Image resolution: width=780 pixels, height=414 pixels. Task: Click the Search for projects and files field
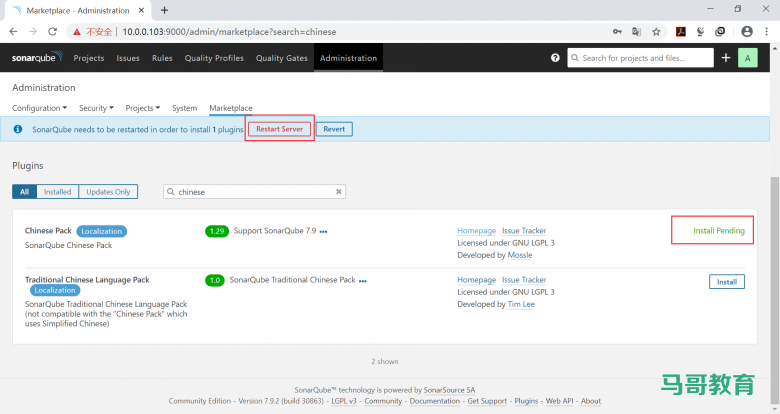(640, 58)
